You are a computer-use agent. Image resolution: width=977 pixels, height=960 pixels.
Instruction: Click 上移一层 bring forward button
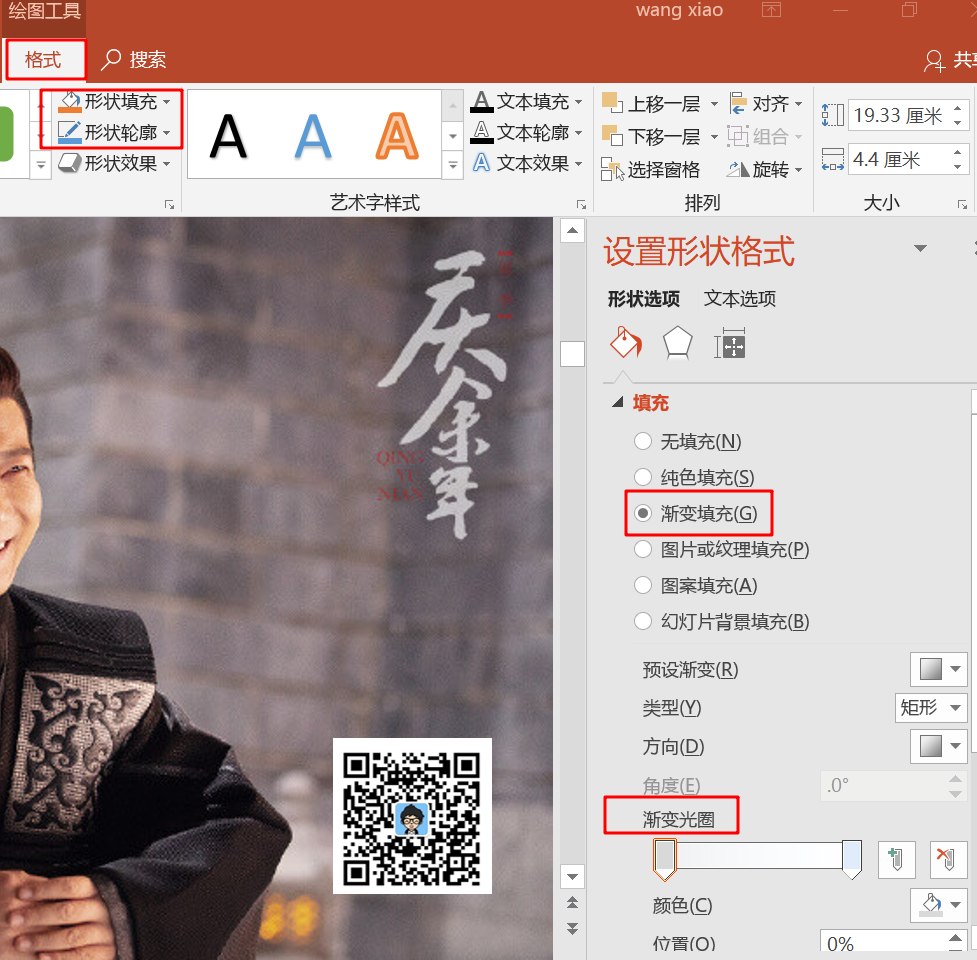pos(651,103)
